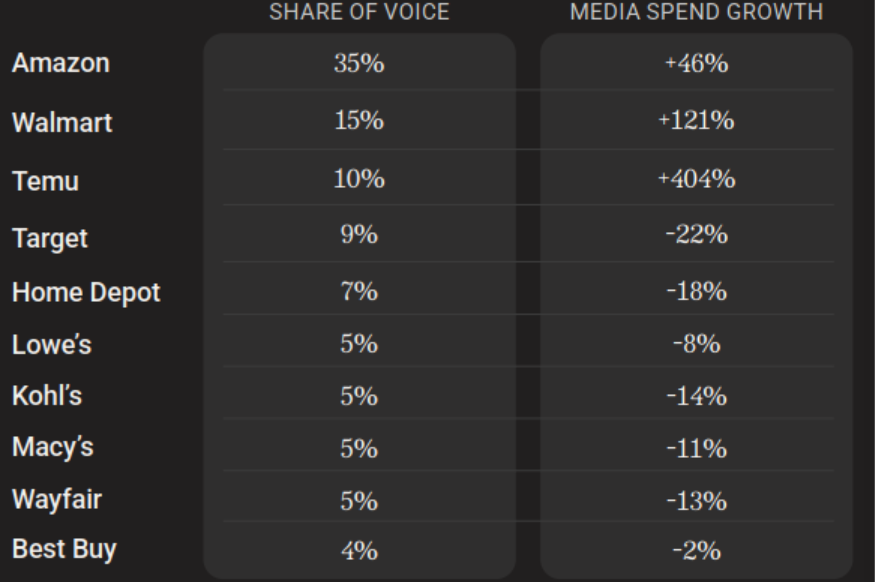The height and width of the screenshot is (582, 876).
Task: Select the Wayfair row label
Action: (57, 498)
